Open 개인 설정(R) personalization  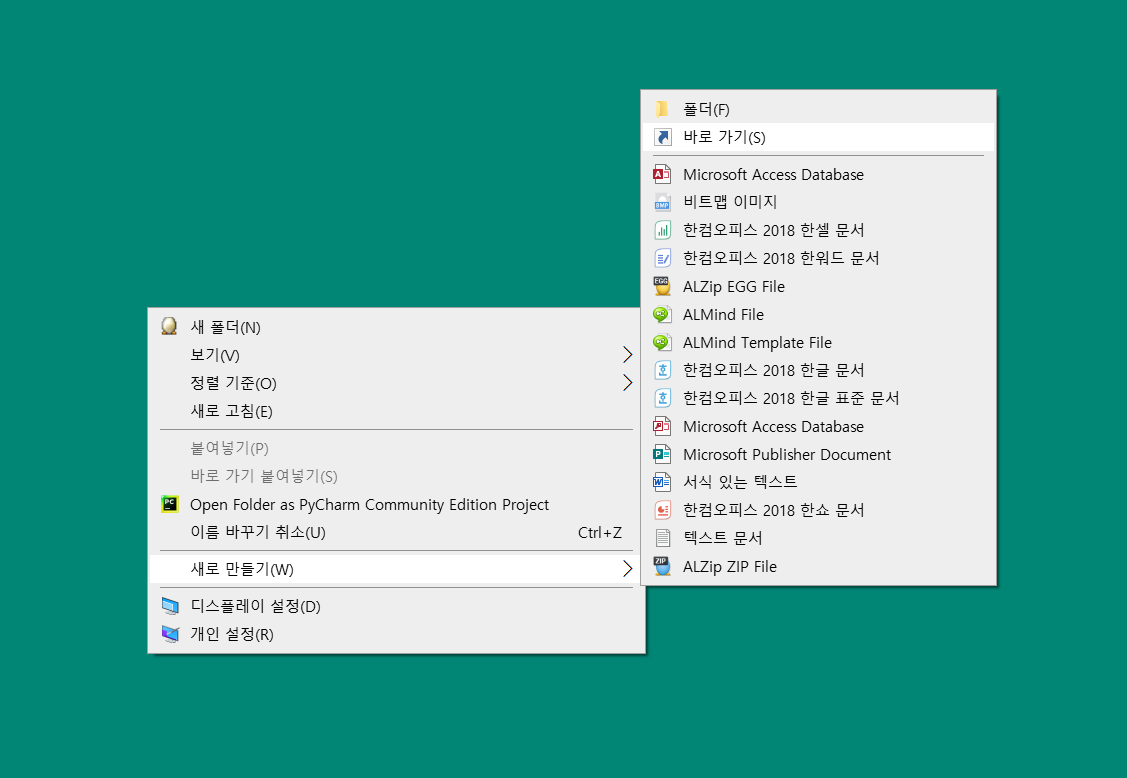[396, 634]
